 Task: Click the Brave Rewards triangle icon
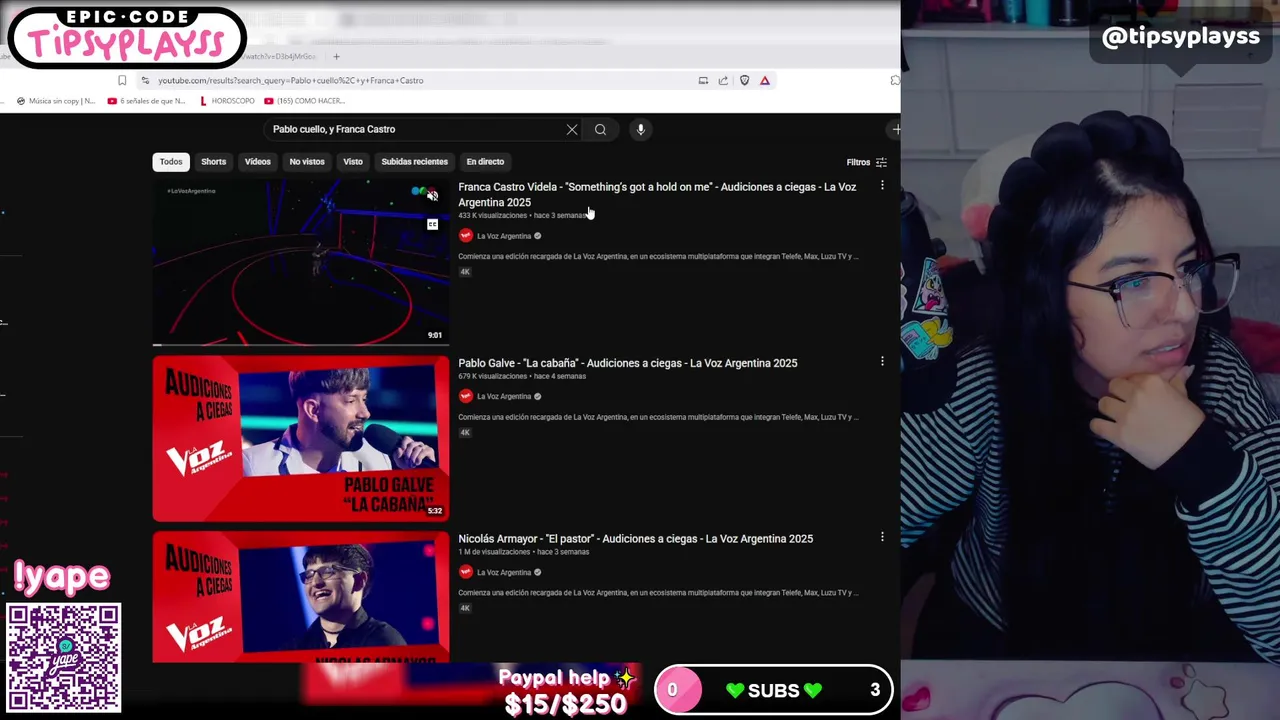(765, 80)
